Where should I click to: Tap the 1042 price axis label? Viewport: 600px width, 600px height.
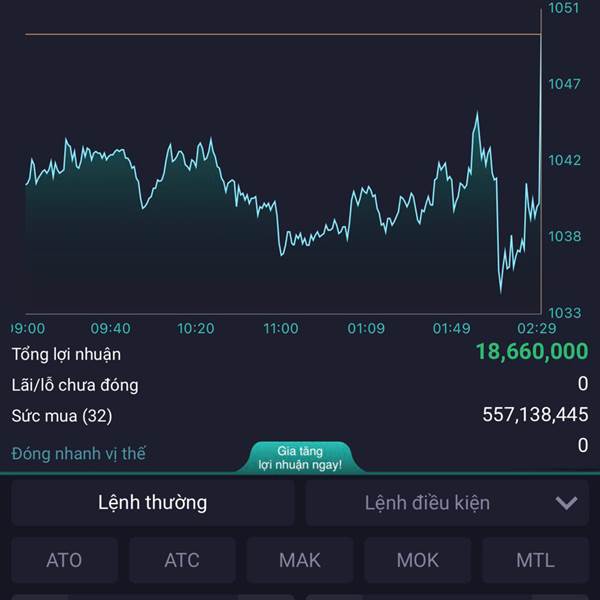(x=564, y=160)
